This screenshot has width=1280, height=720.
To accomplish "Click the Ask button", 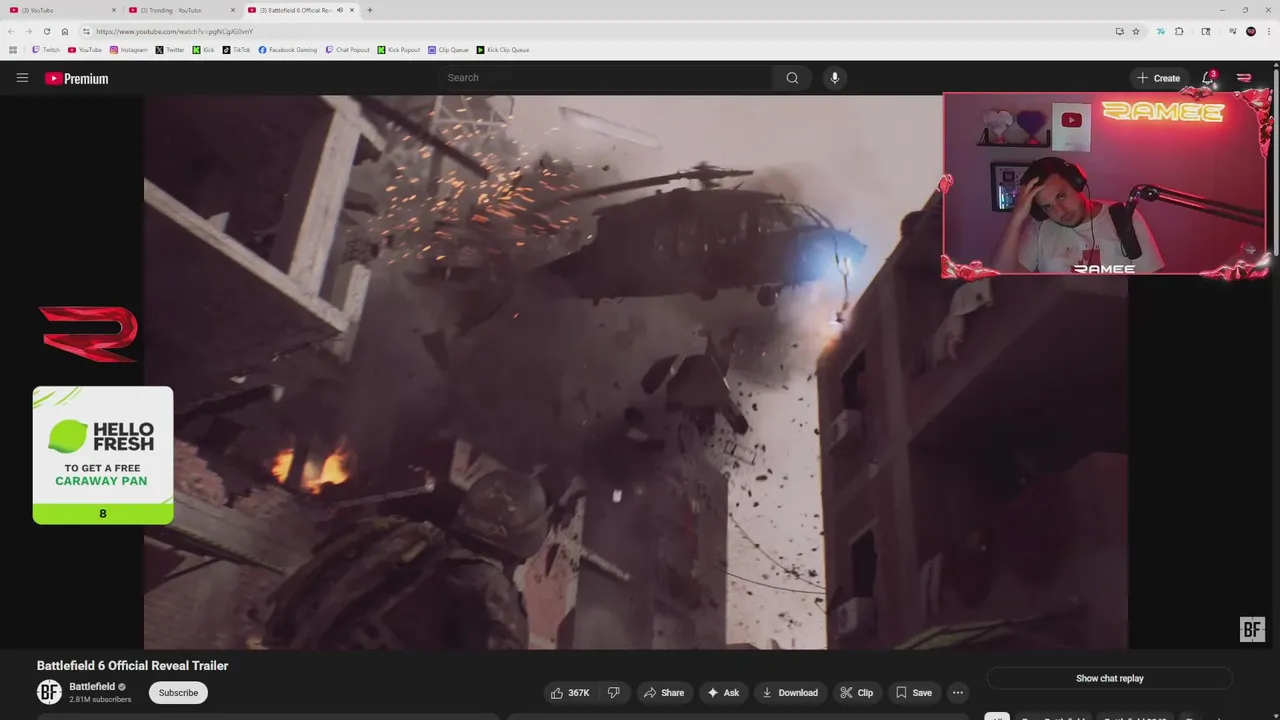I will [x=723, y=693].
